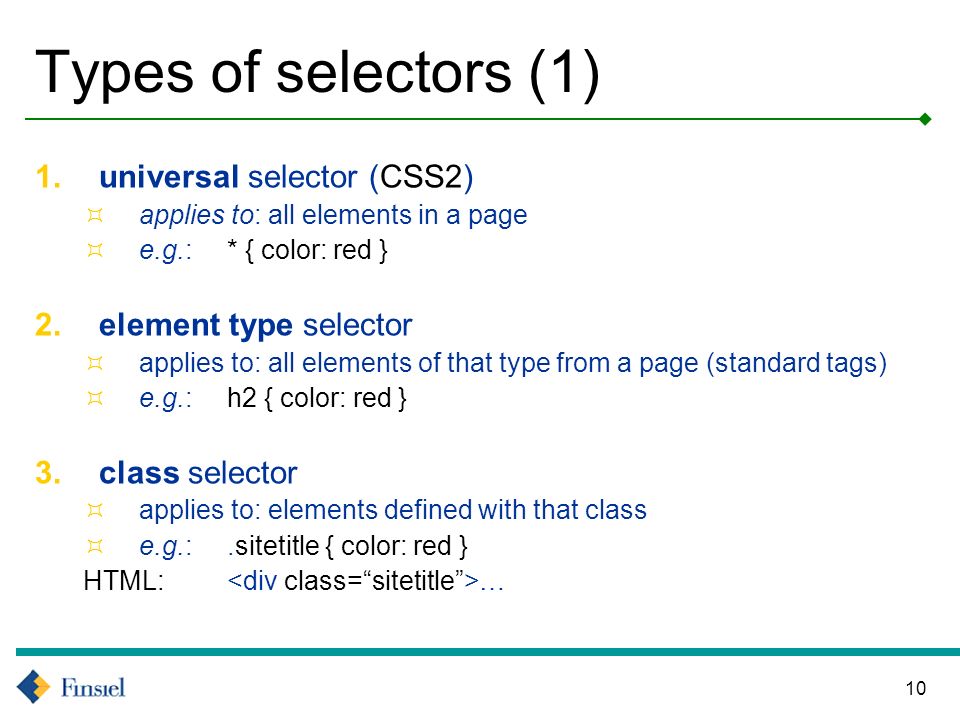
Task: Click bullet icon beside 'elements defined with that class'
Action: (x=95, y=510)
